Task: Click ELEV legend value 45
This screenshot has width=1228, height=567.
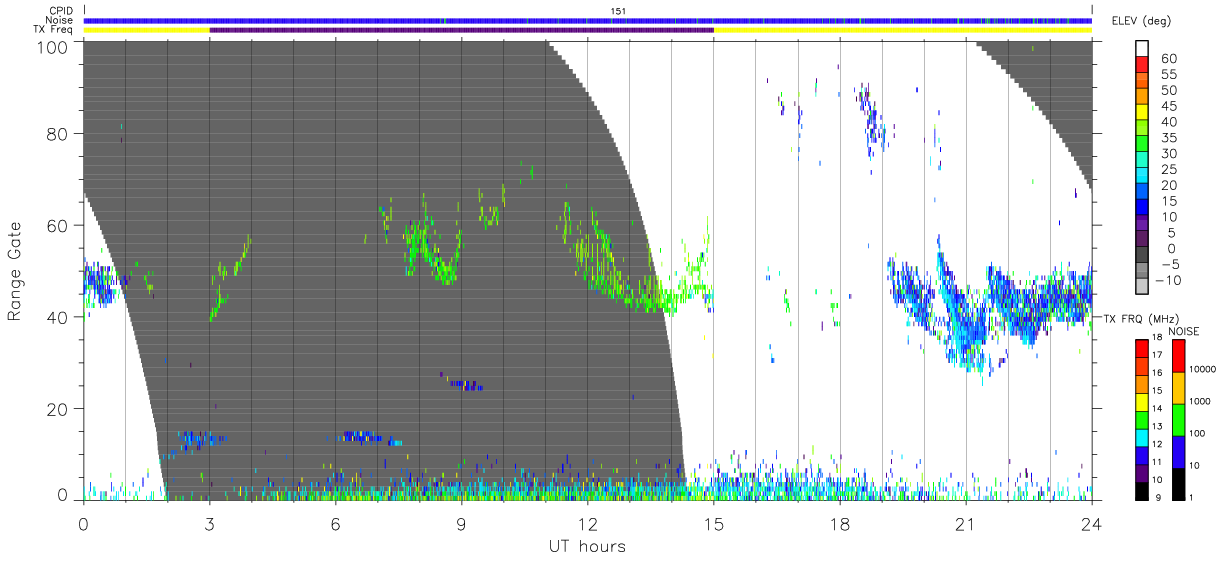Action: (1167, 106)
